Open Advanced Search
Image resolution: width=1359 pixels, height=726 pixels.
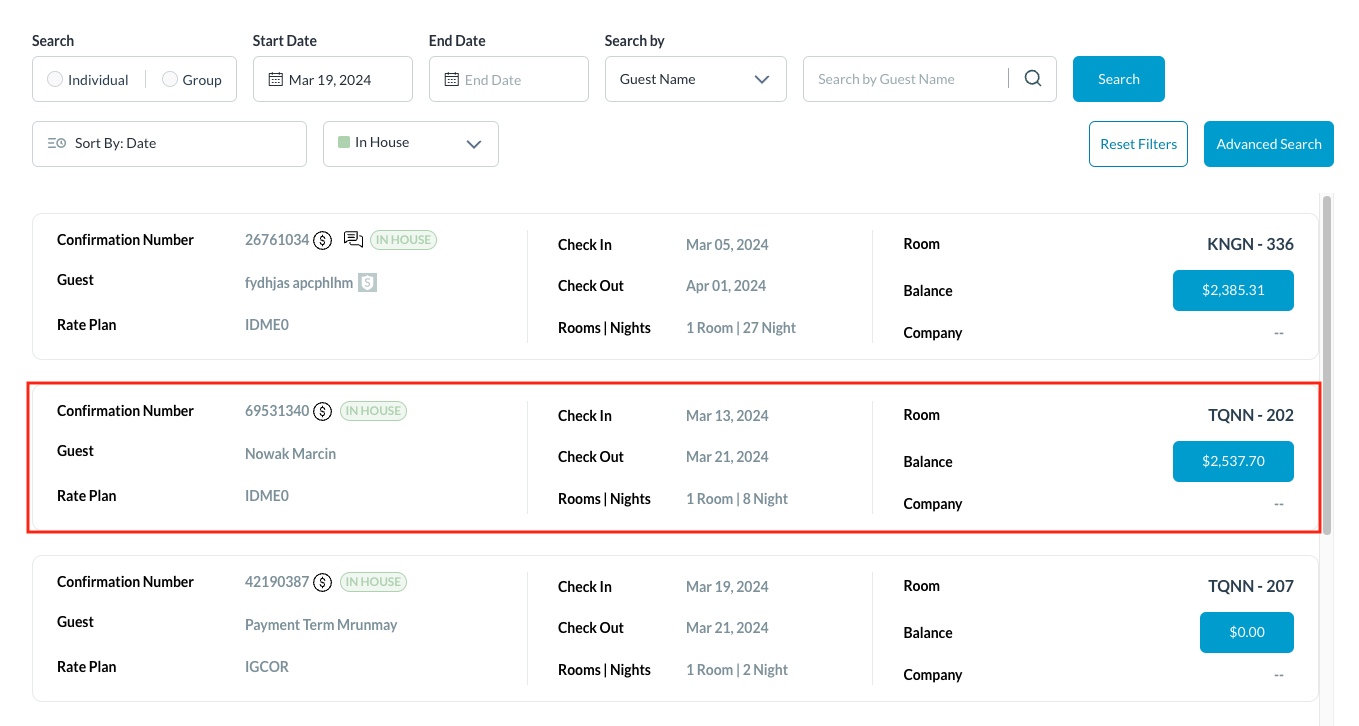(x=1268, y=144)
